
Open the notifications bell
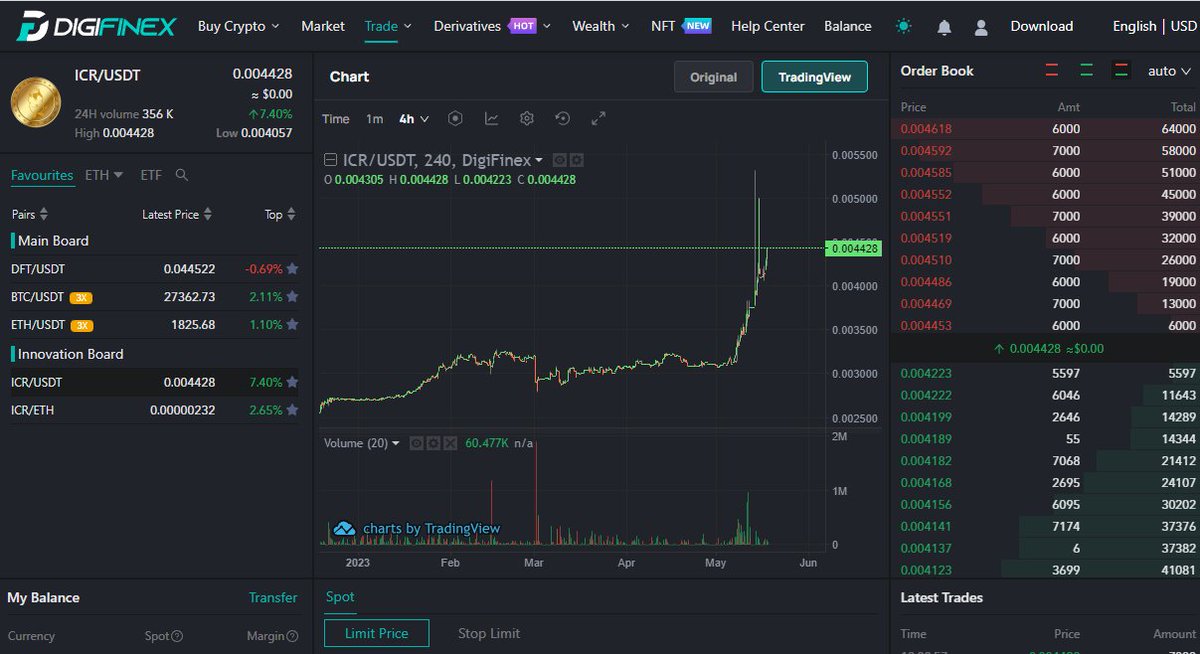944,27
